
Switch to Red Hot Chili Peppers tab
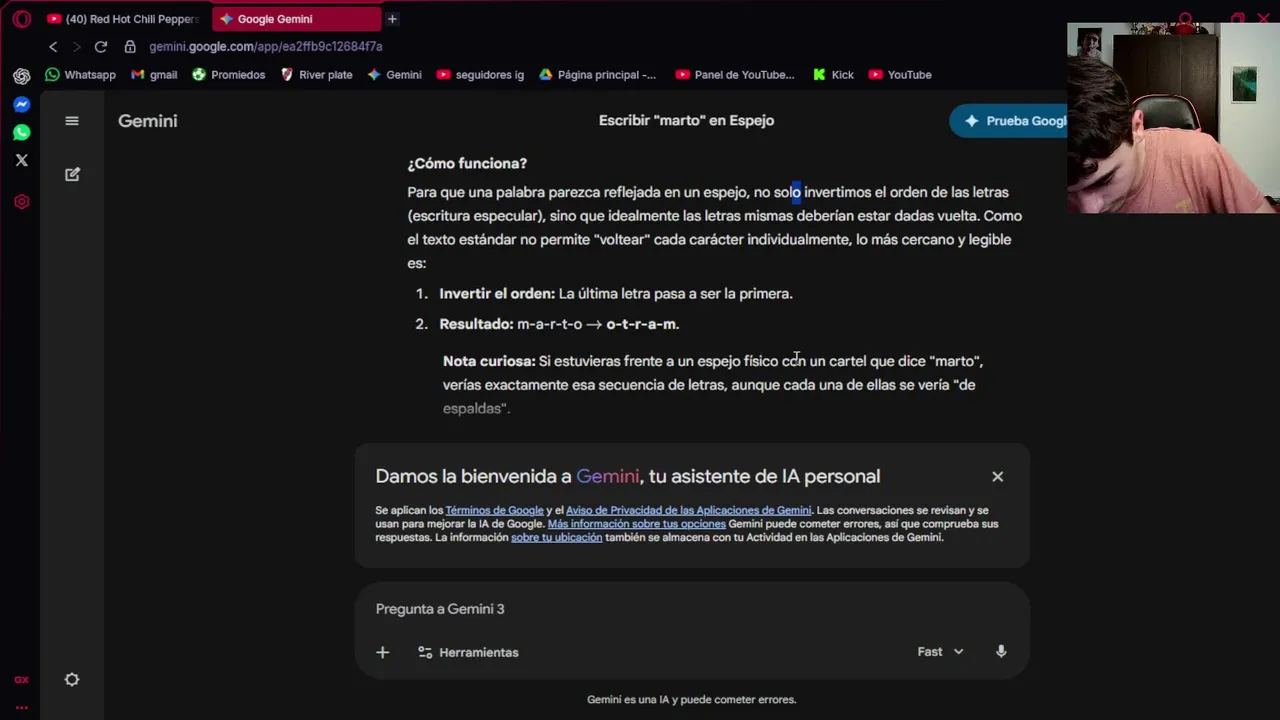(124, 19)
